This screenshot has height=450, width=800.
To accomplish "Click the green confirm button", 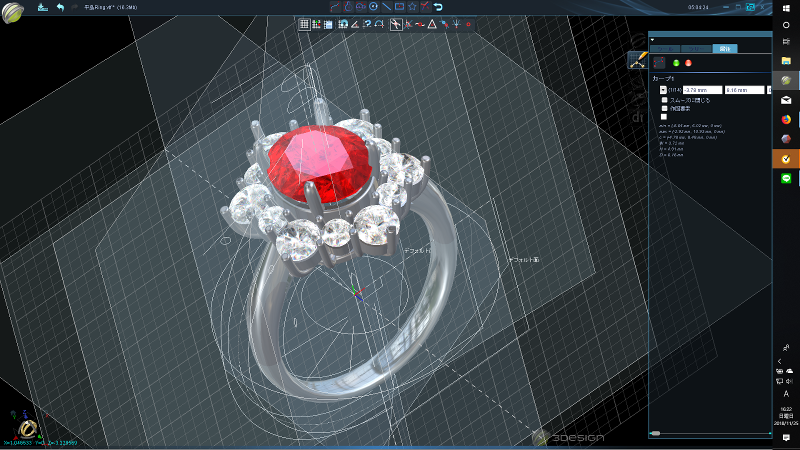I will point(675,63).
